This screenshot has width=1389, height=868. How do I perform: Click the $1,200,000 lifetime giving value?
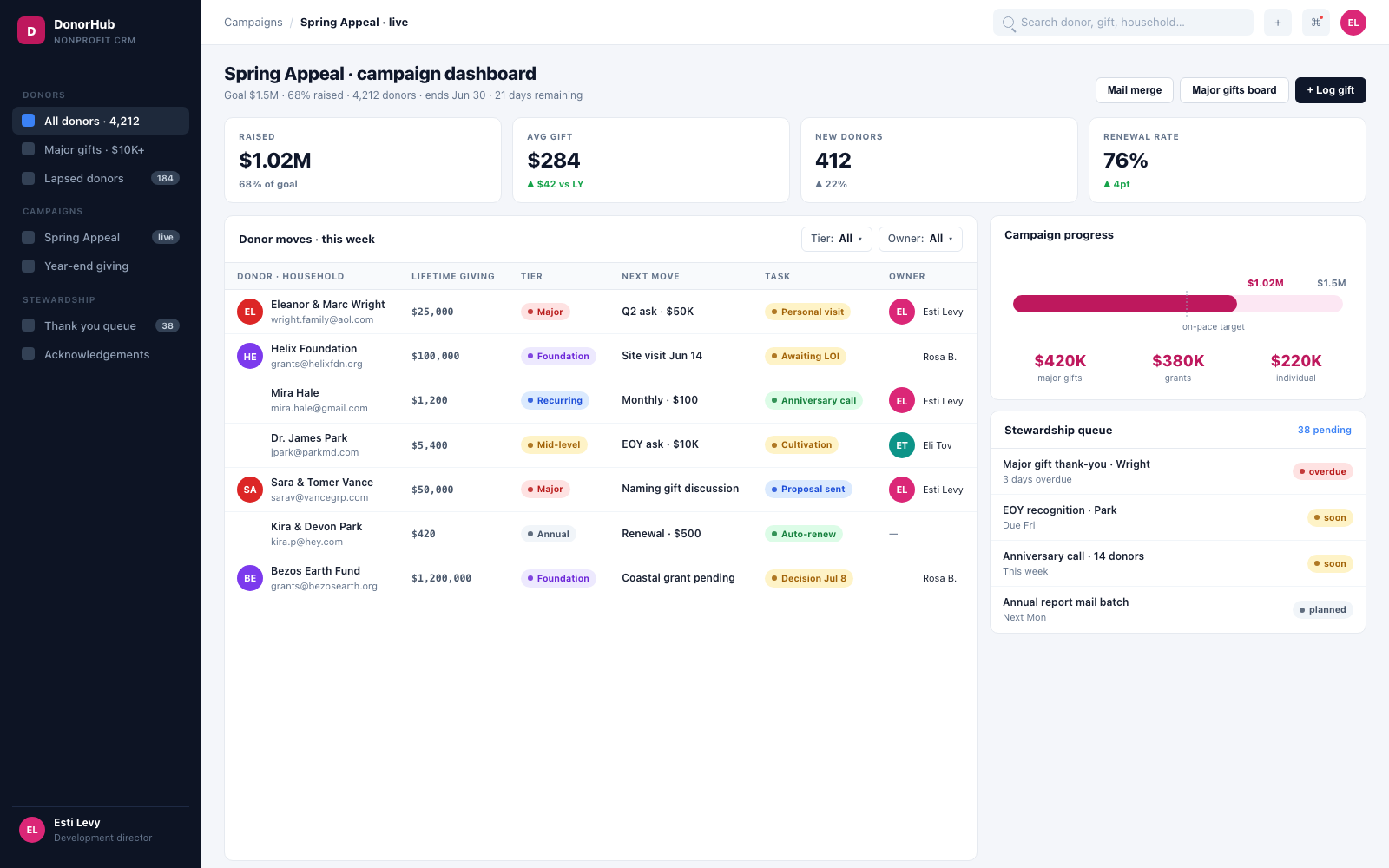point(442,578)
